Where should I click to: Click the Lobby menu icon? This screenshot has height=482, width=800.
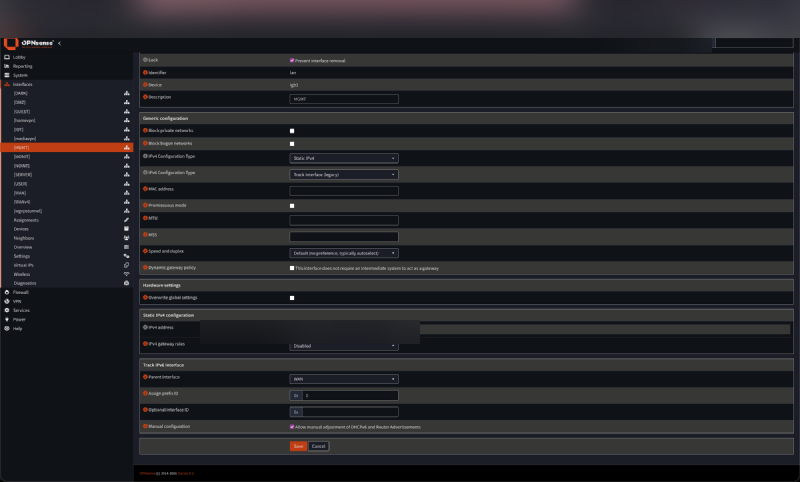coord(7,57)
